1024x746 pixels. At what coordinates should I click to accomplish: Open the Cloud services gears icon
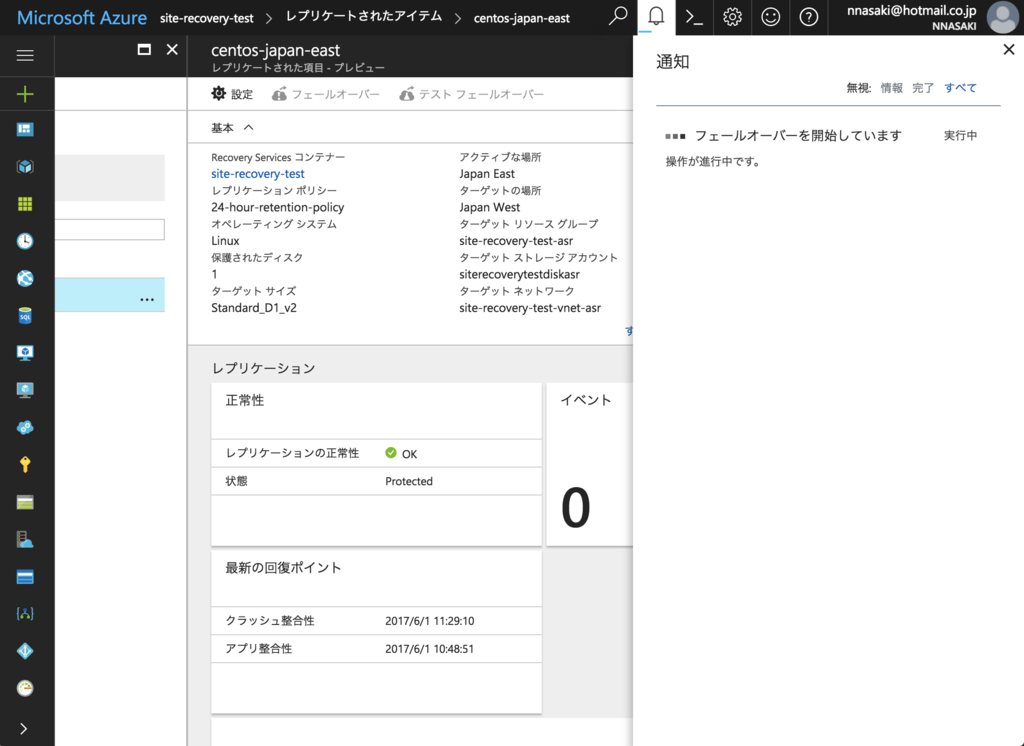pos(25,427)
